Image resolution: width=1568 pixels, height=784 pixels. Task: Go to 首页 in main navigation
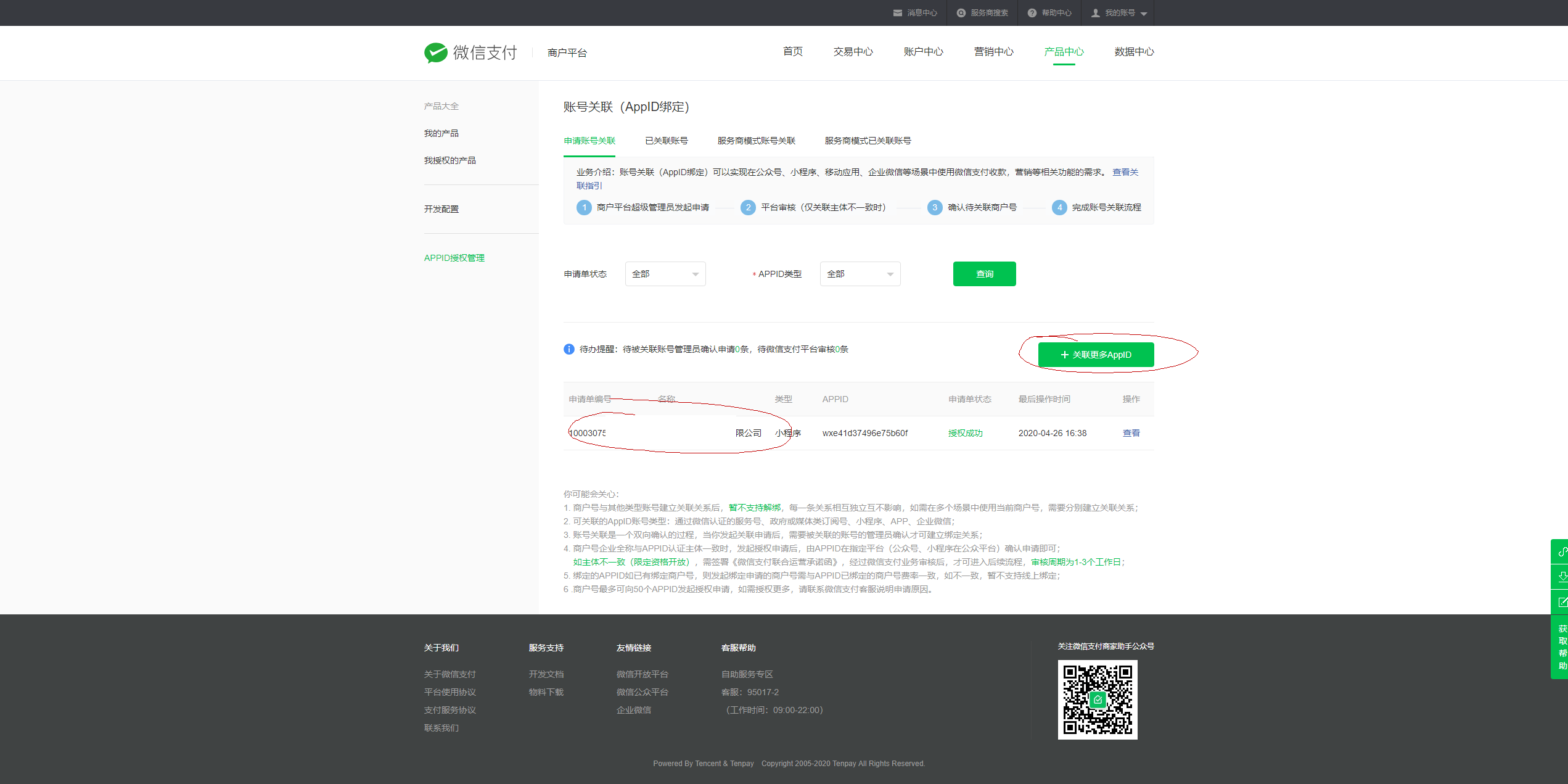(x=793, y=52)
